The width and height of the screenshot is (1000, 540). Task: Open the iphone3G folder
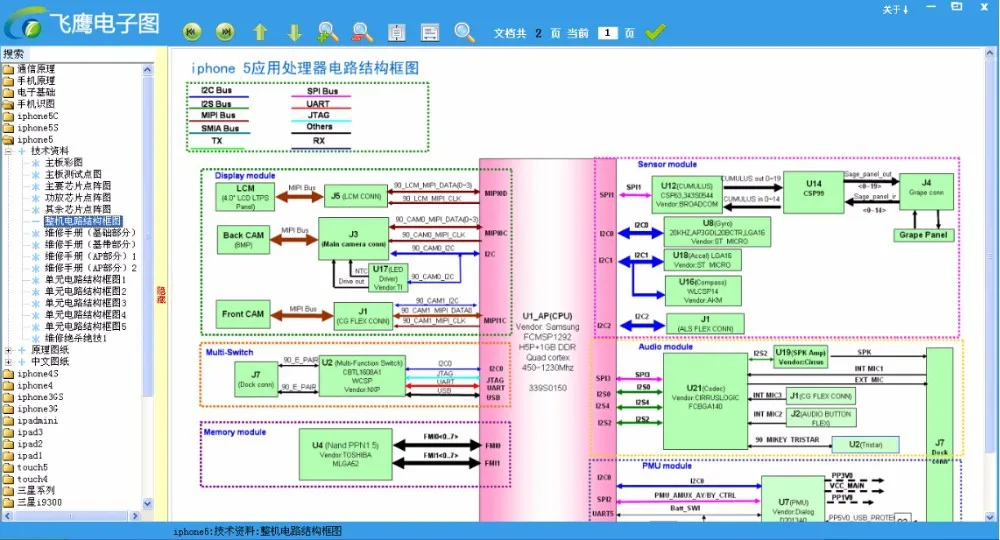point(37,409)
